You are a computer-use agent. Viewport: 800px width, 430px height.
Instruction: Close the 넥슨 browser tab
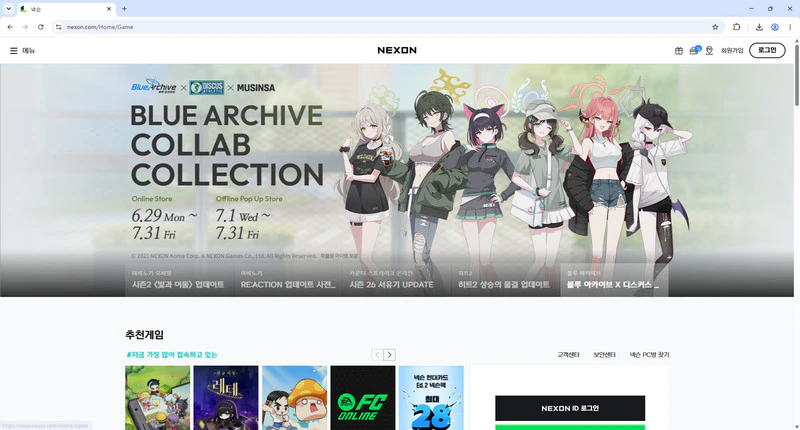[109, 9]
